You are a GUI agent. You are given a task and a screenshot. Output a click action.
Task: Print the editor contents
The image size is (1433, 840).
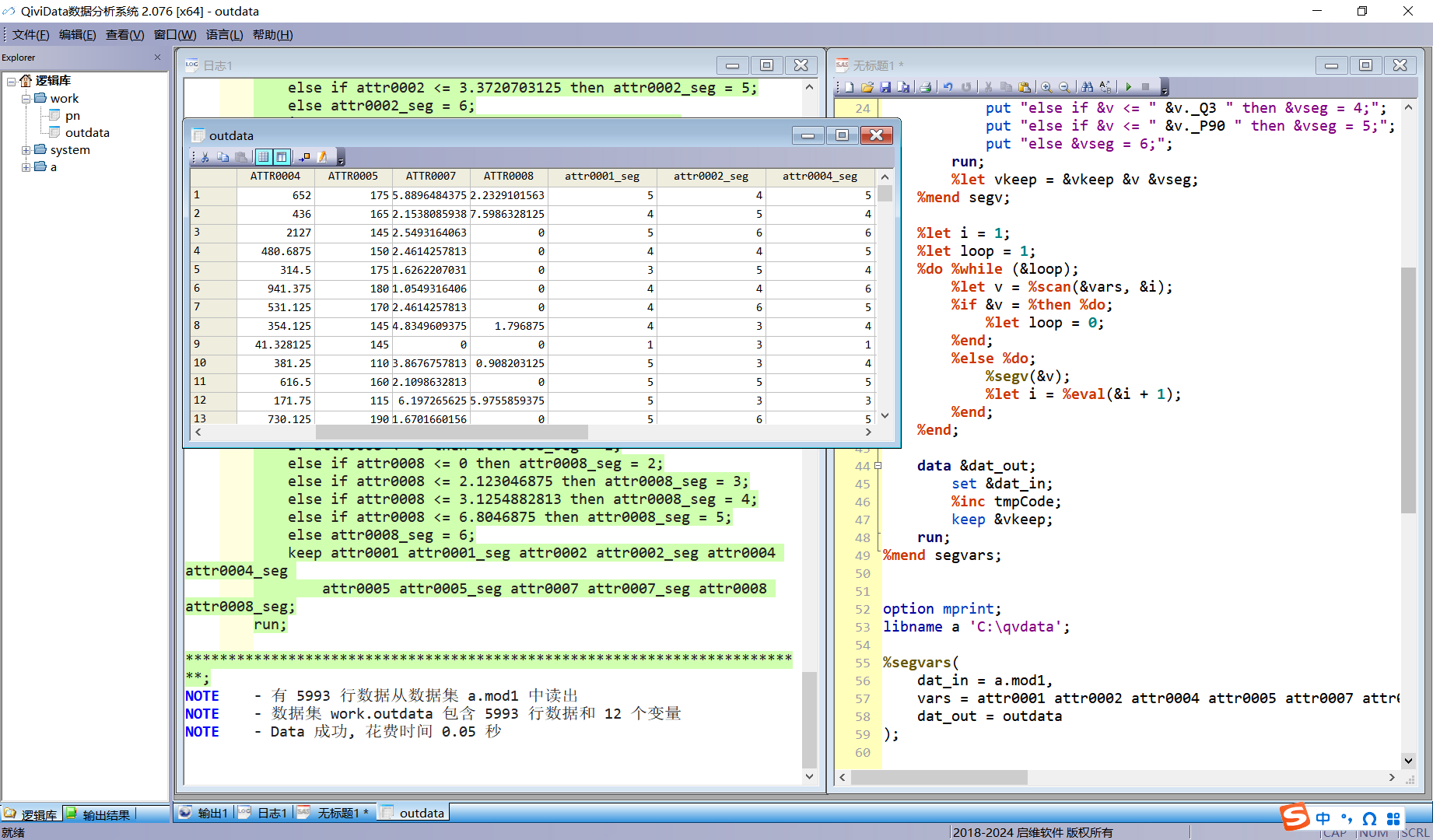(925, 87)
